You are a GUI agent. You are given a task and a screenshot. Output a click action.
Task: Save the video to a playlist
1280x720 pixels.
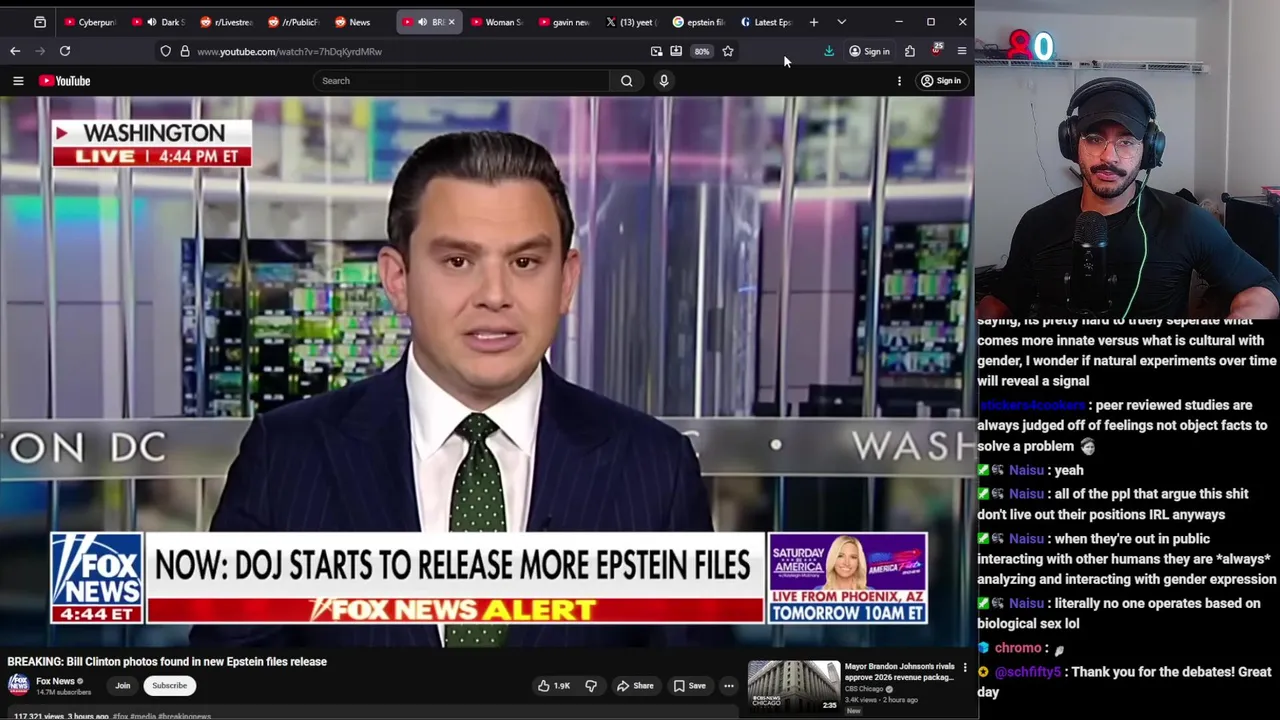point(690,686)
